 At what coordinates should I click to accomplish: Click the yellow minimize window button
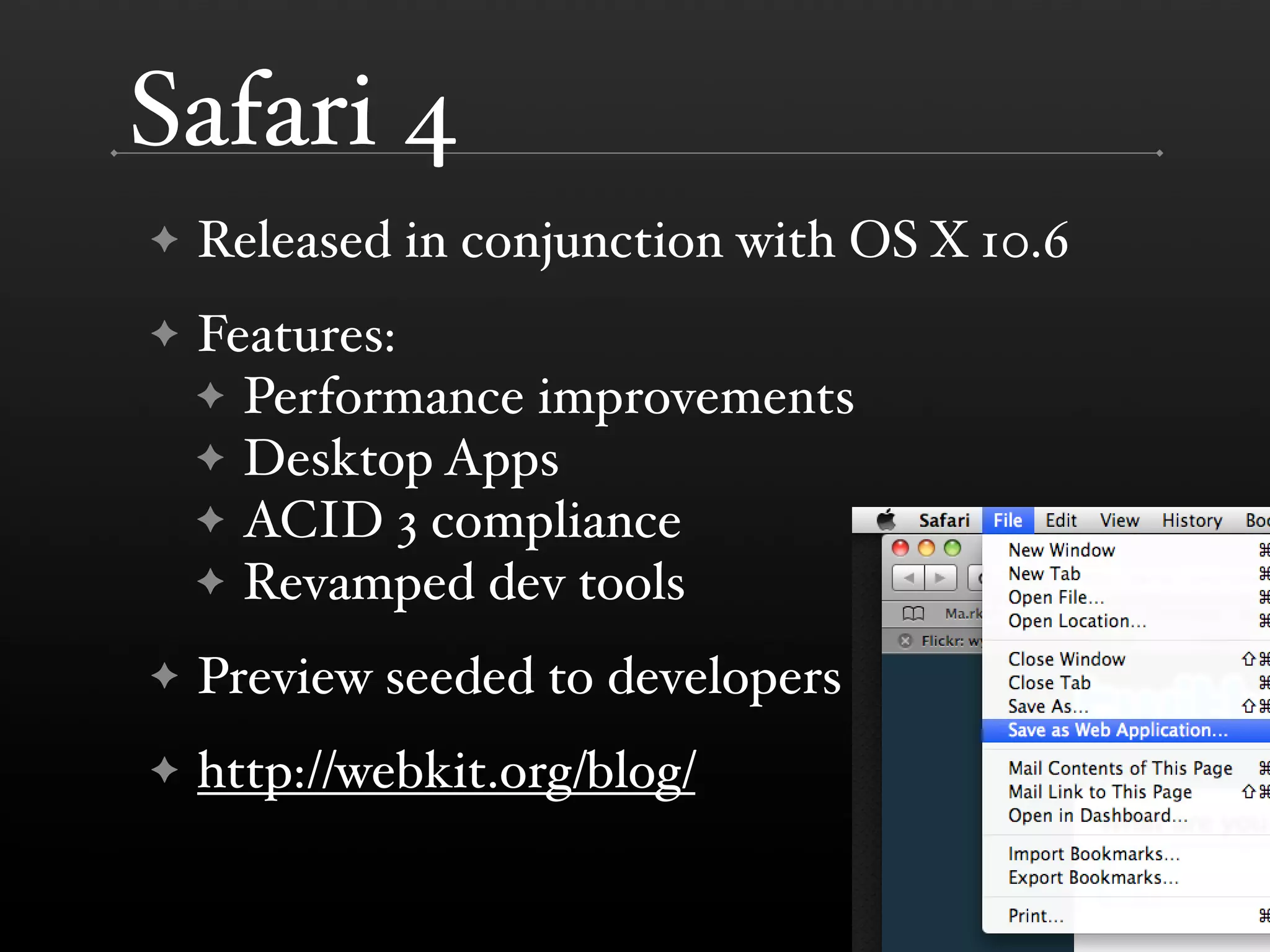click(926, 548)
